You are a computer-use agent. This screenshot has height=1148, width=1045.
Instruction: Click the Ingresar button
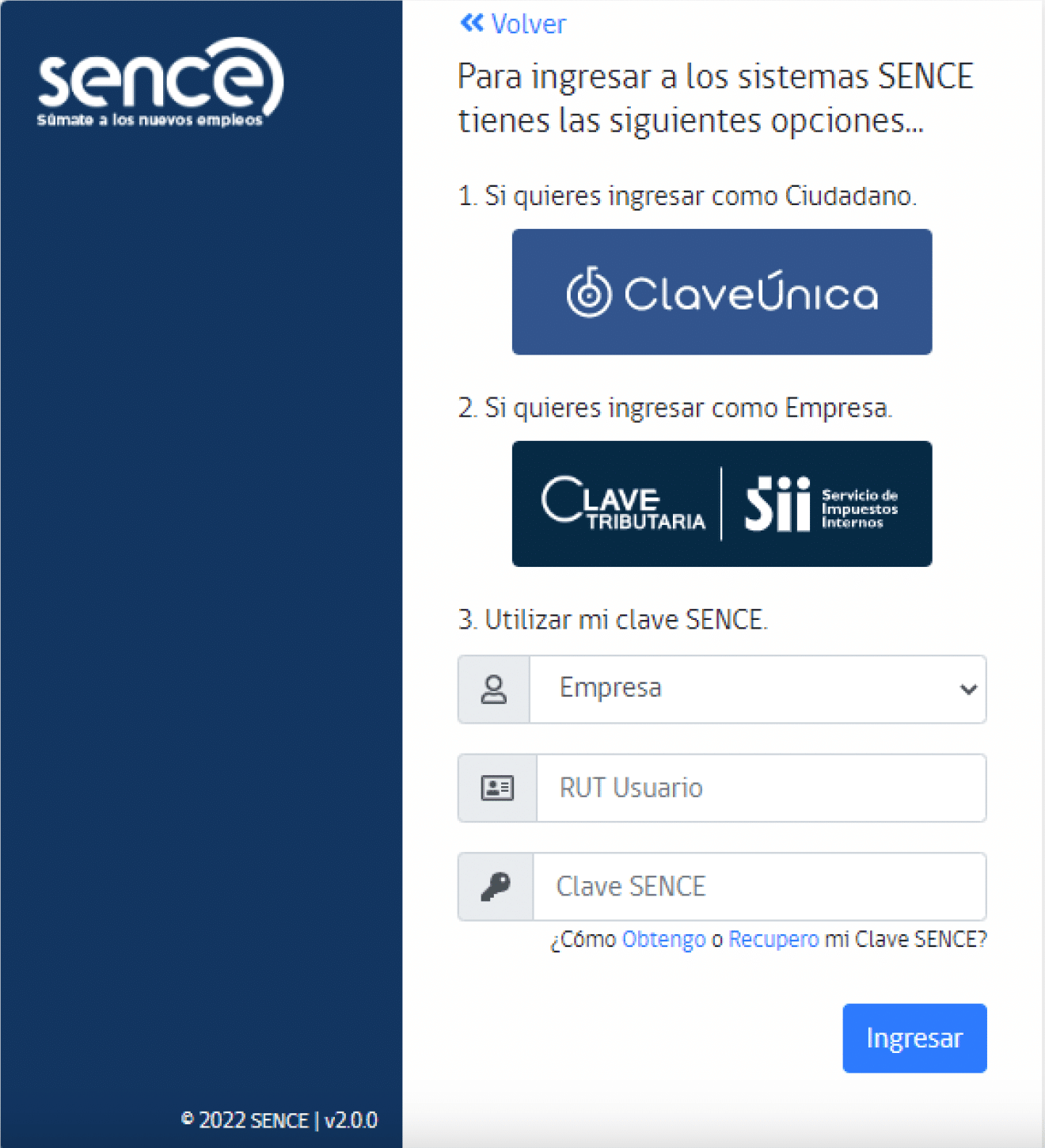click(x=914, y=1039)
